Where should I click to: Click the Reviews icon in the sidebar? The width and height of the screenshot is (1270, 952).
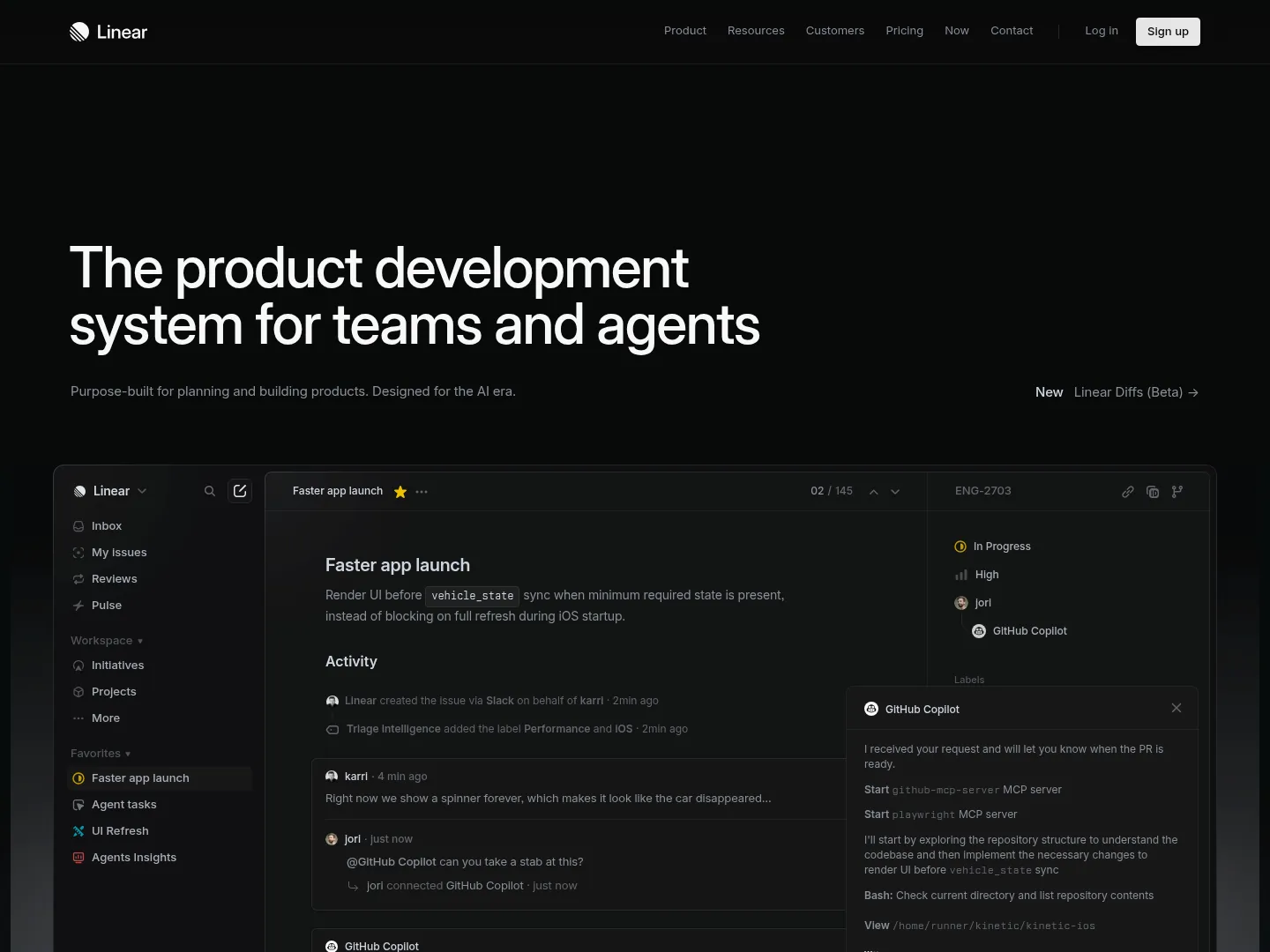(78, 579)
